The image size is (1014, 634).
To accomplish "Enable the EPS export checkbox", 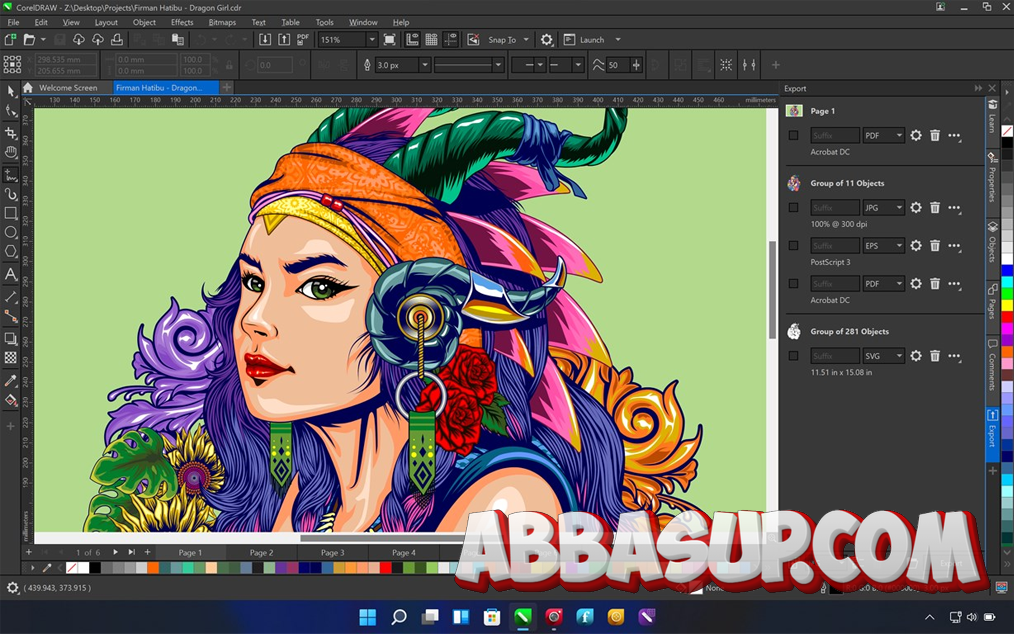I will point(793,245).
